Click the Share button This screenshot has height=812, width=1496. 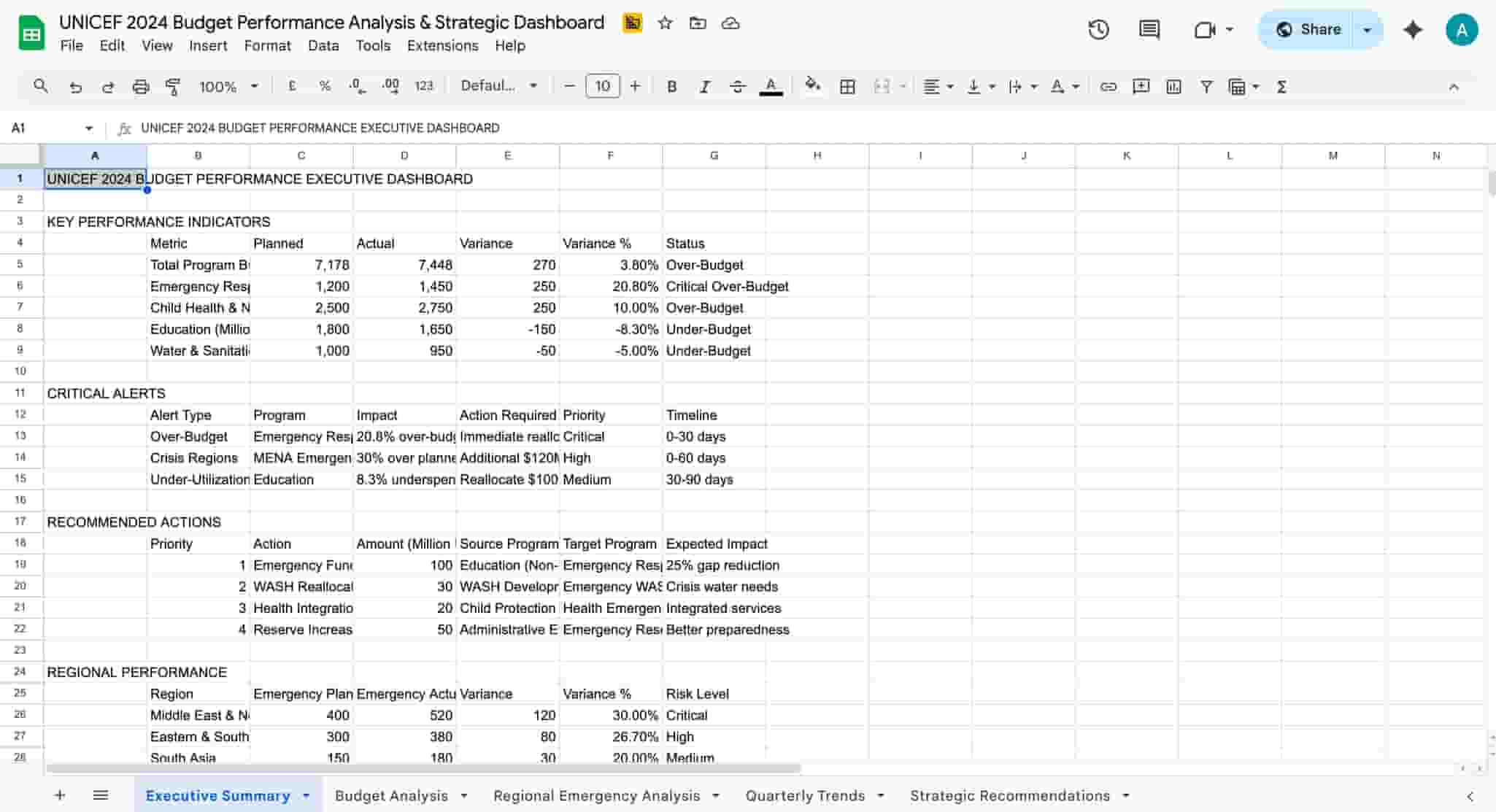[1308, 30]
